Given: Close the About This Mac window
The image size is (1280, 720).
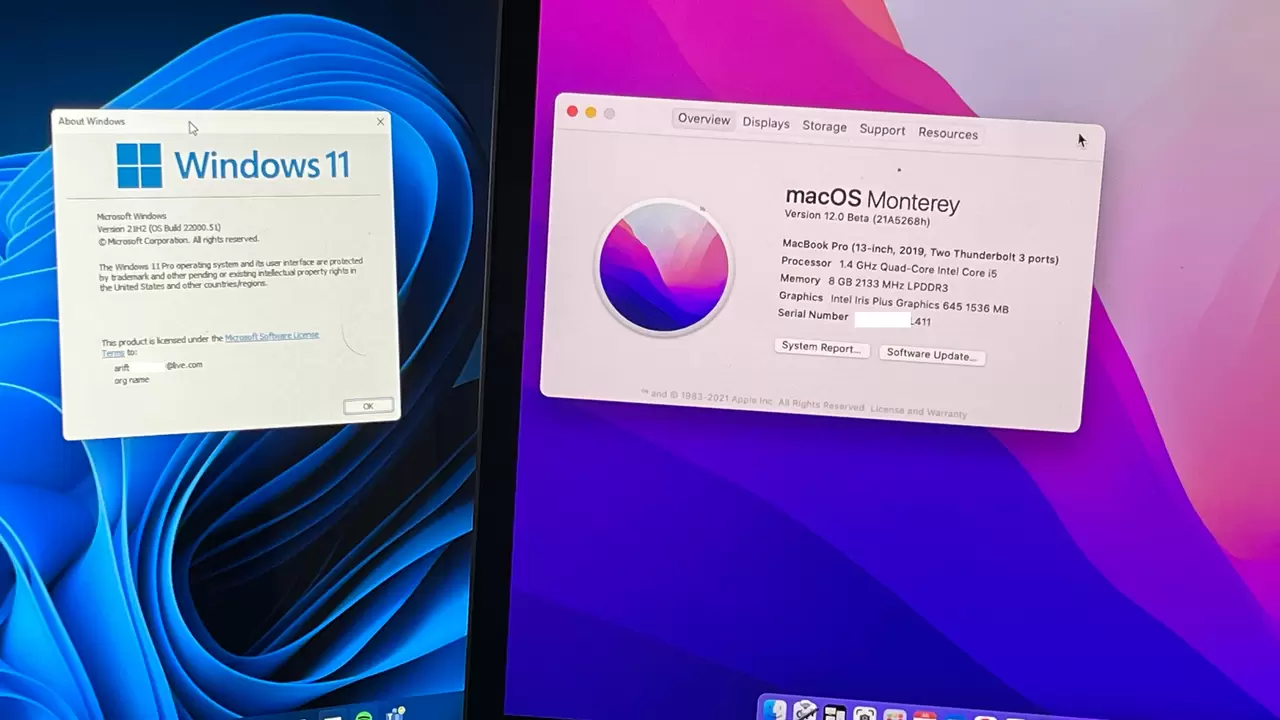Looking at the screenshot, I should [x=572, y=111].
